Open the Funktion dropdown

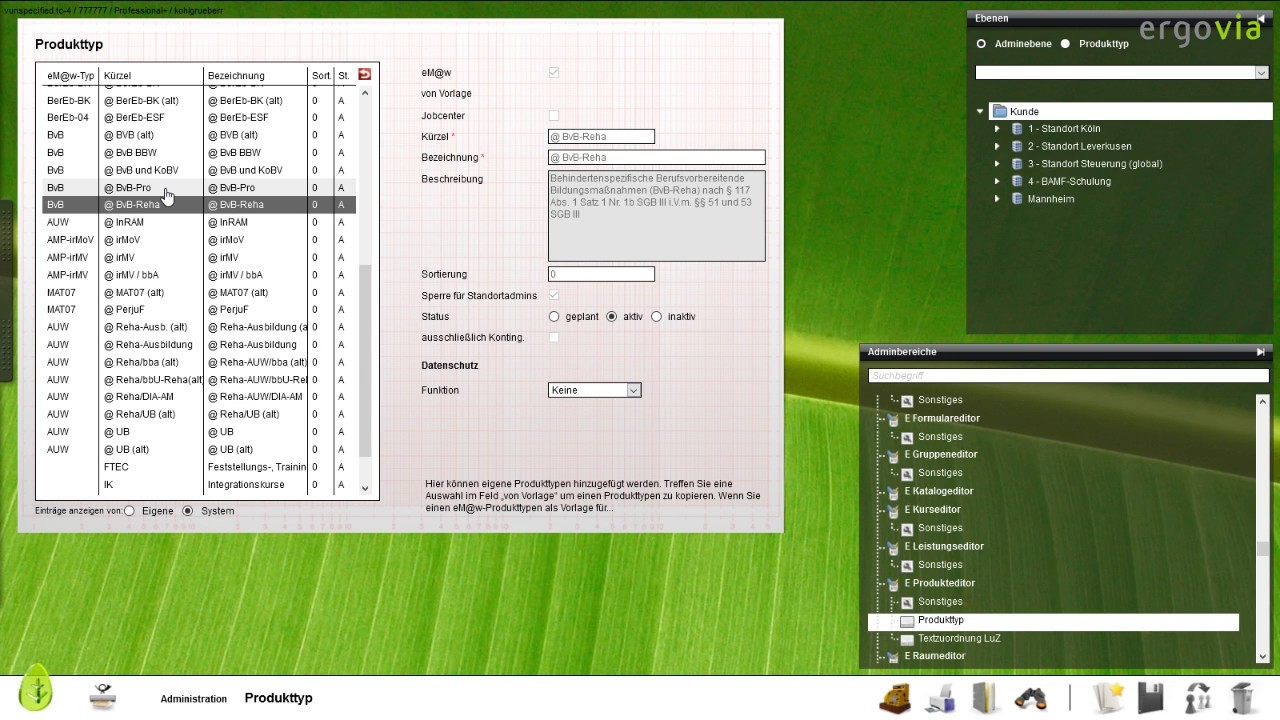point(595,390)
